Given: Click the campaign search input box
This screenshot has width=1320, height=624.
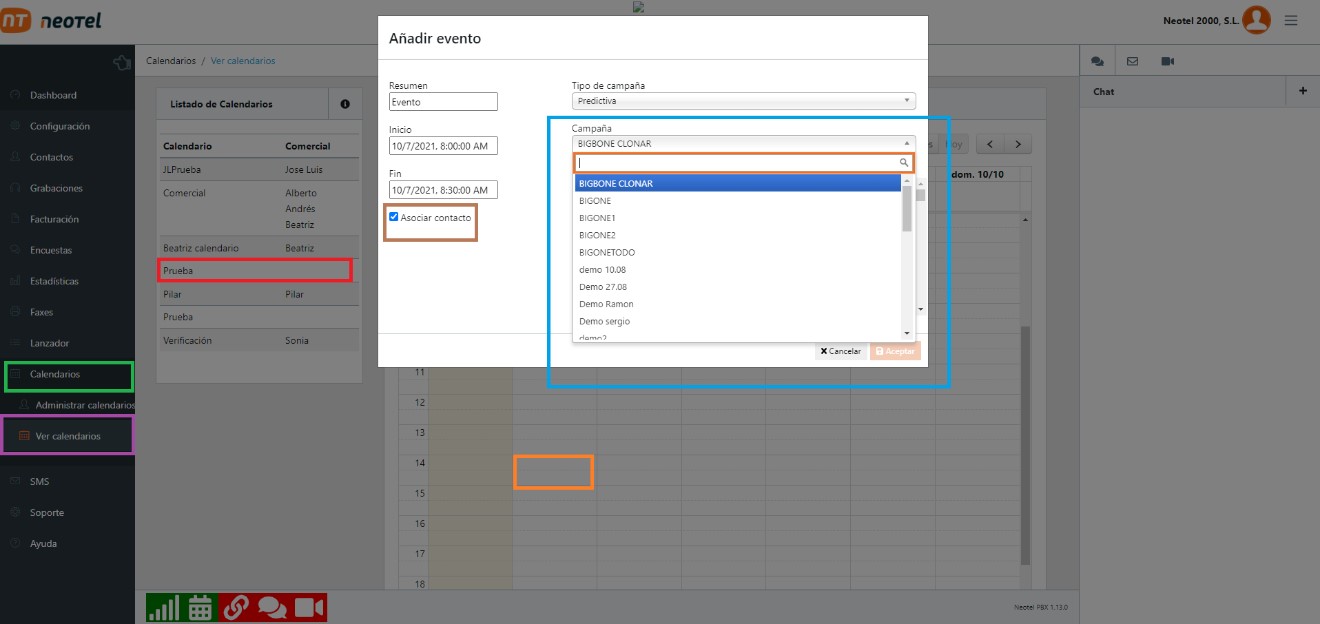Looking at the screenshot, I should (737, 162).
